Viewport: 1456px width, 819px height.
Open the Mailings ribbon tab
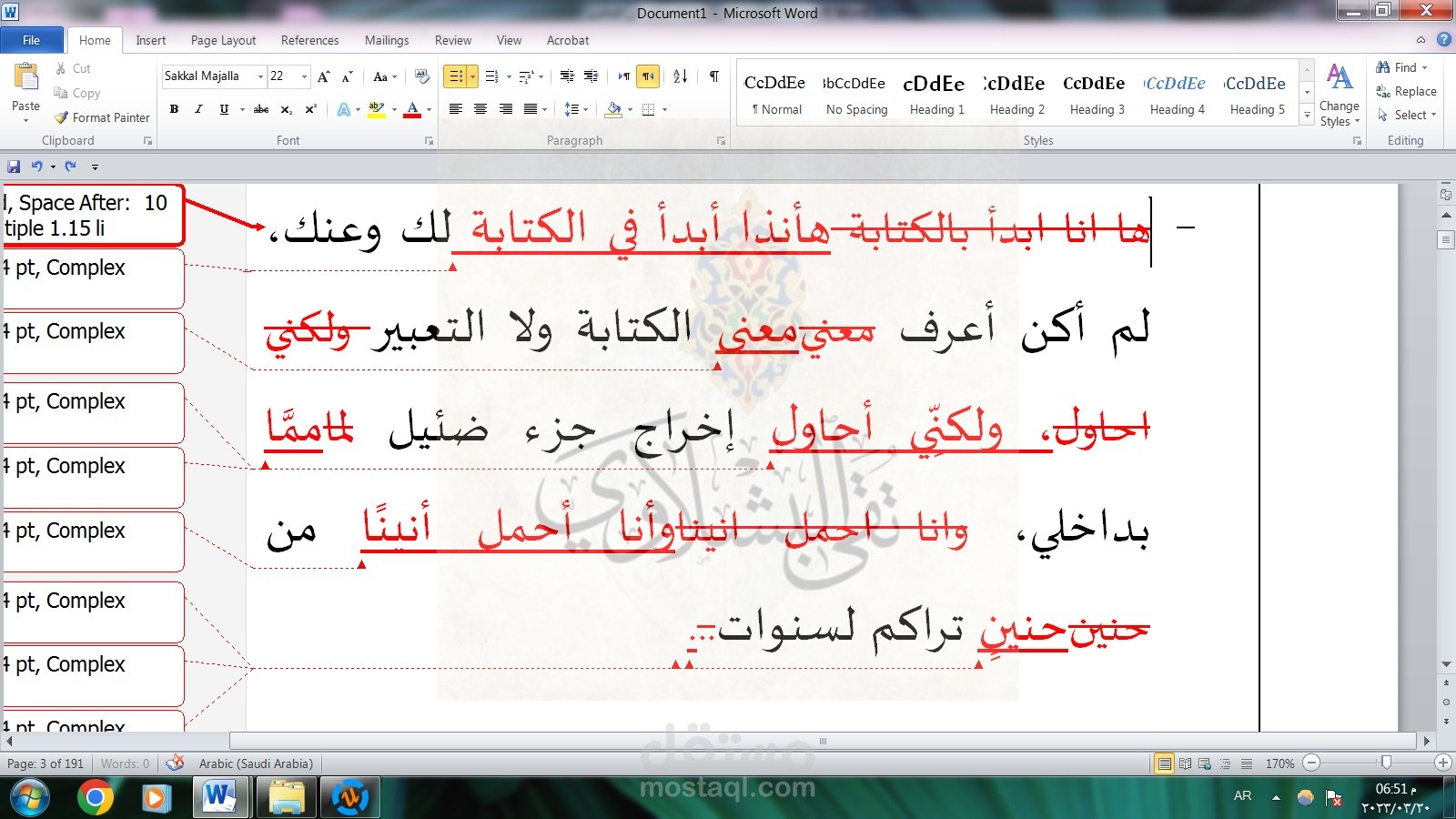point(386,40)
